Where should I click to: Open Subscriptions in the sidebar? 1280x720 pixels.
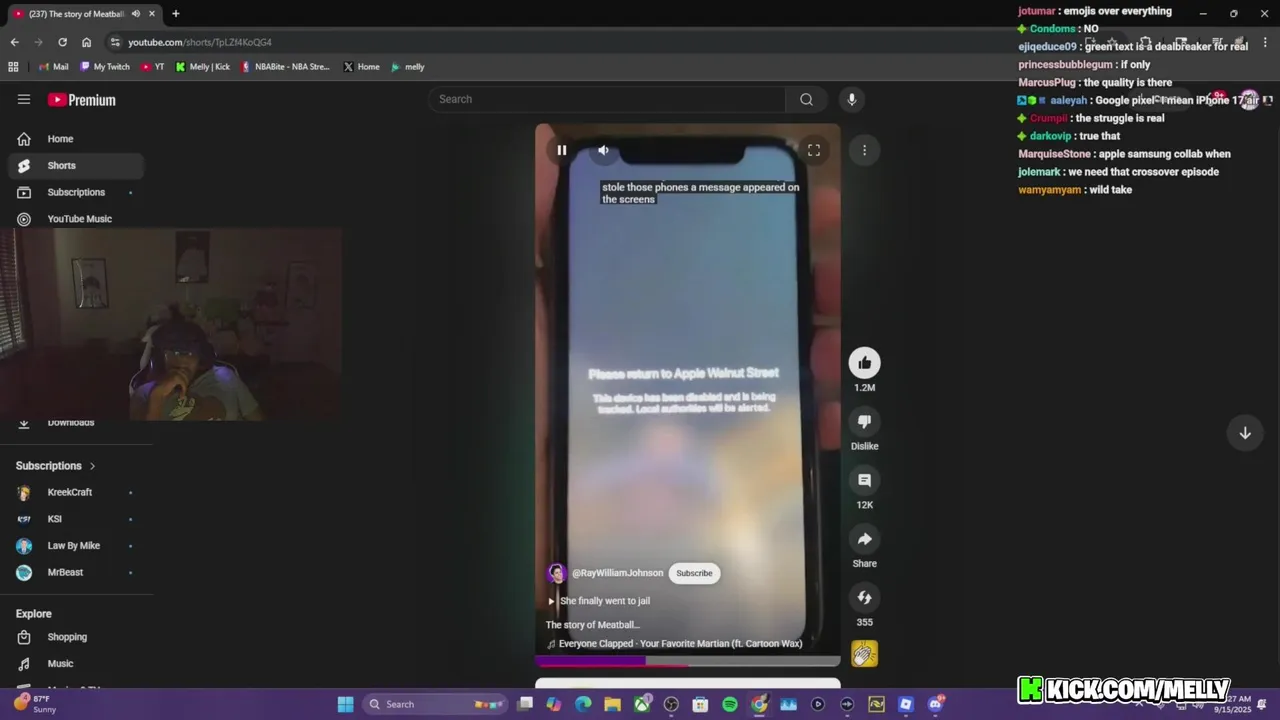pos(76,192)
